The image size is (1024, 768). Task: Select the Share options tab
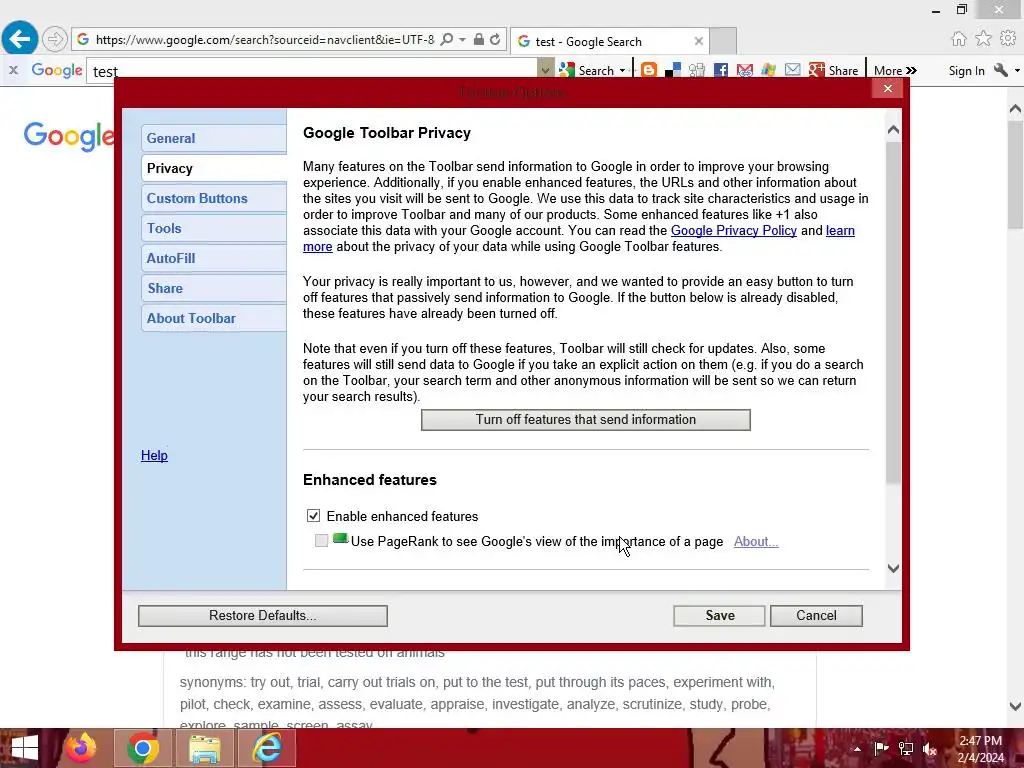point(214,289)
